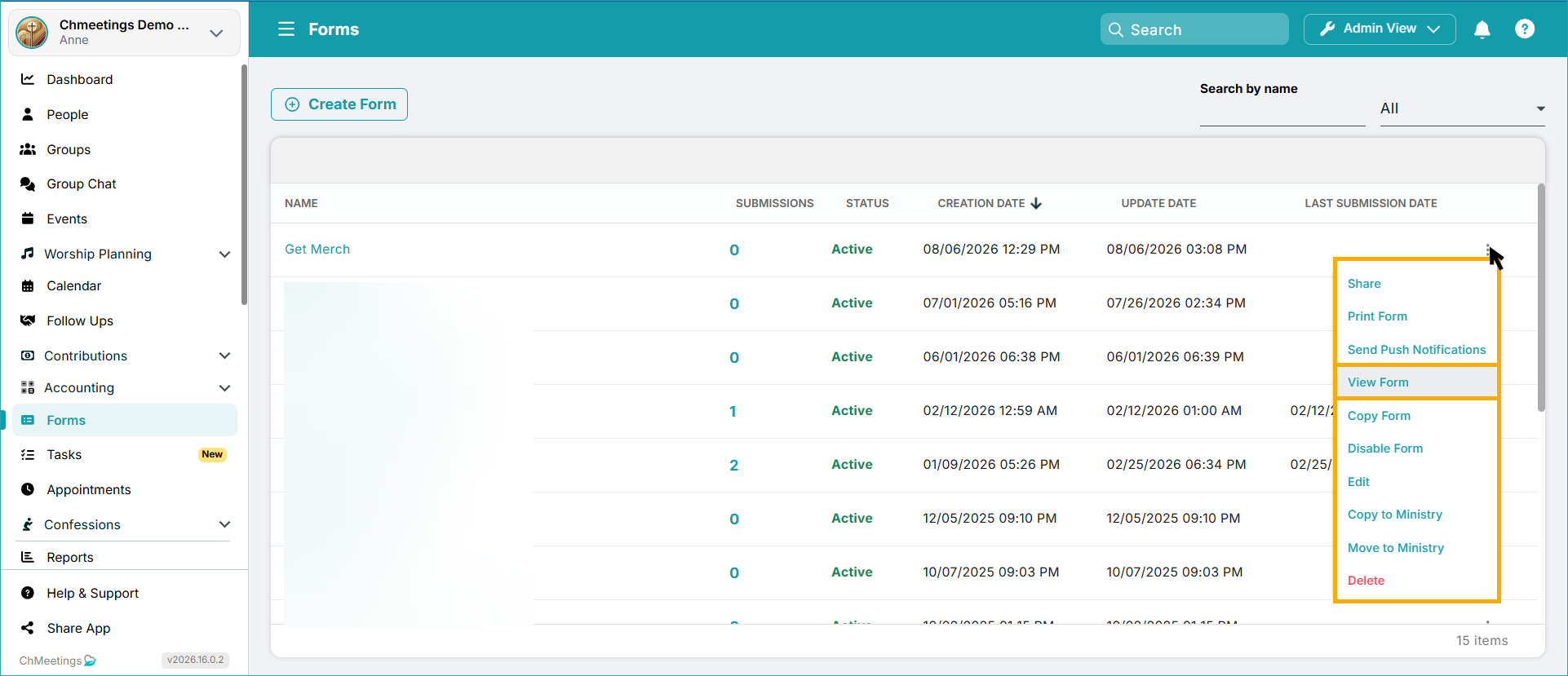Image resolution: width=1568 pixels, height=676 pixels.
Task: Click creation date 02/12/2026 12:59 AM
Action: [990, 411]
